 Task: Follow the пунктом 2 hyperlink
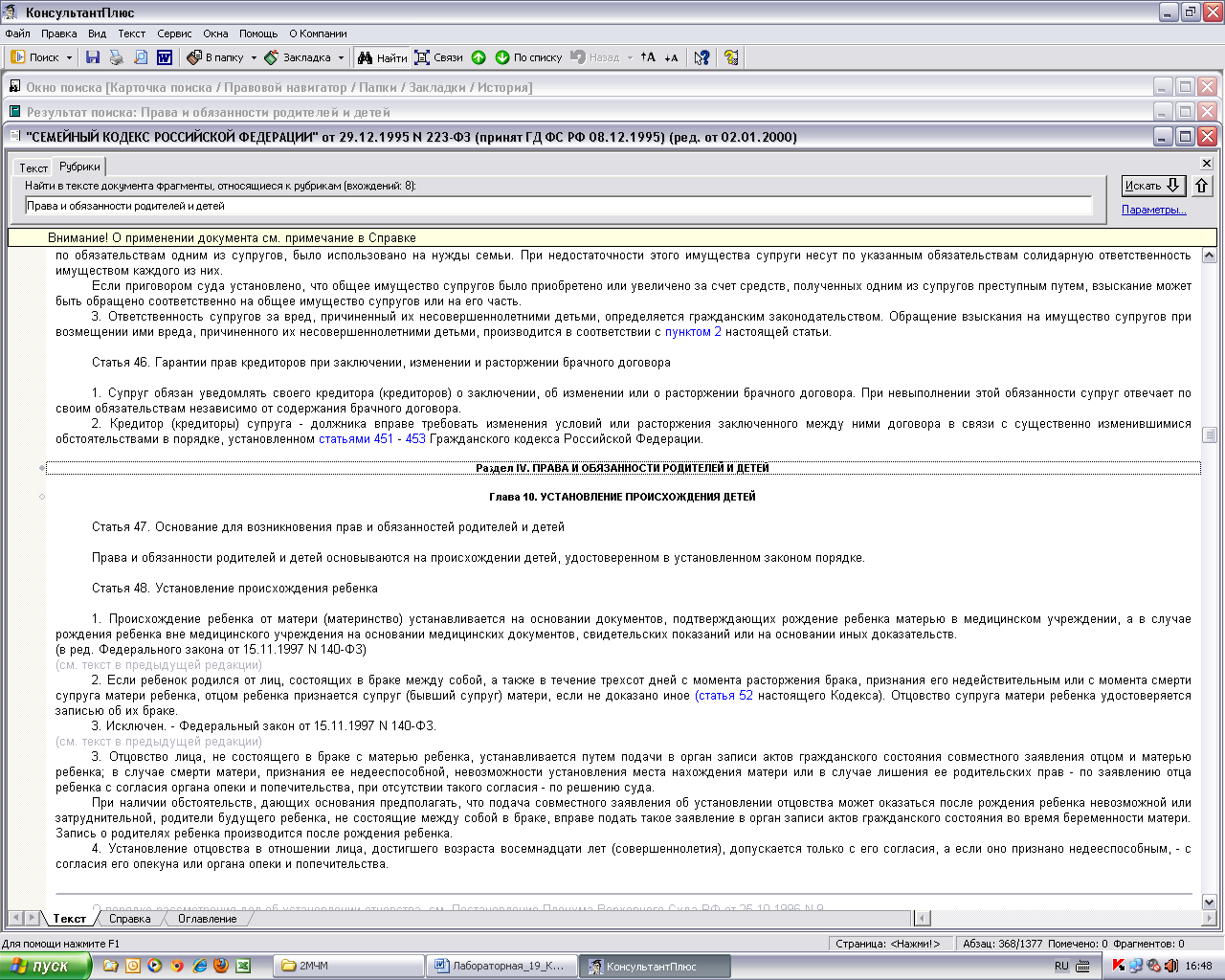pos(693,332)
